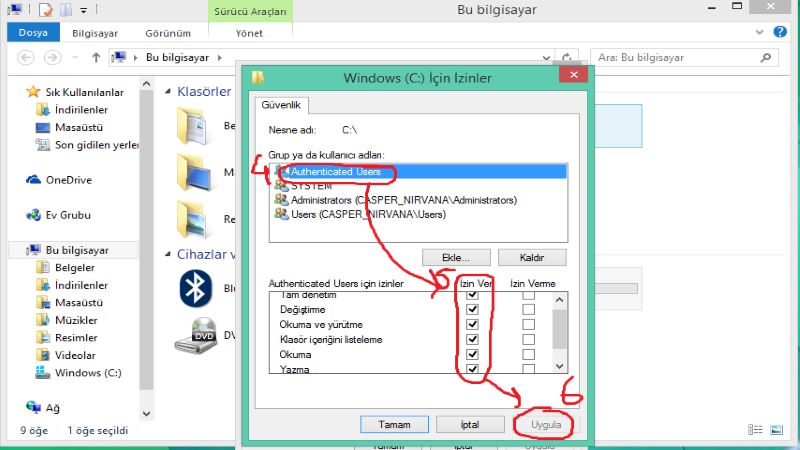Image resolution: width=800 pixels, height=450 pixels.
Task: Open the Bilgisayar ribbon tab
Action: tap(95, 33)
